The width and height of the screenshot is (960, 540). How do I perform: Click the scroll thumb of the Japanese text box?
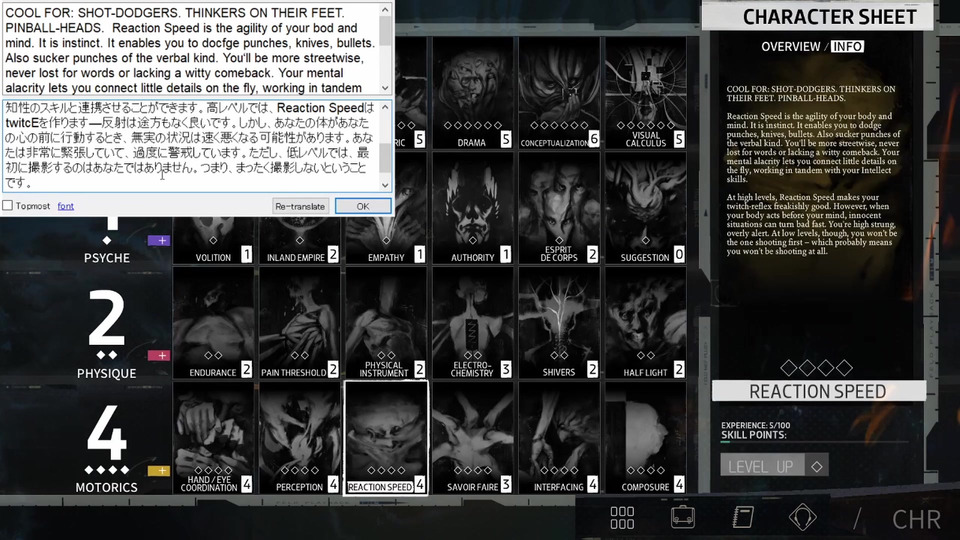click(385, 158)
